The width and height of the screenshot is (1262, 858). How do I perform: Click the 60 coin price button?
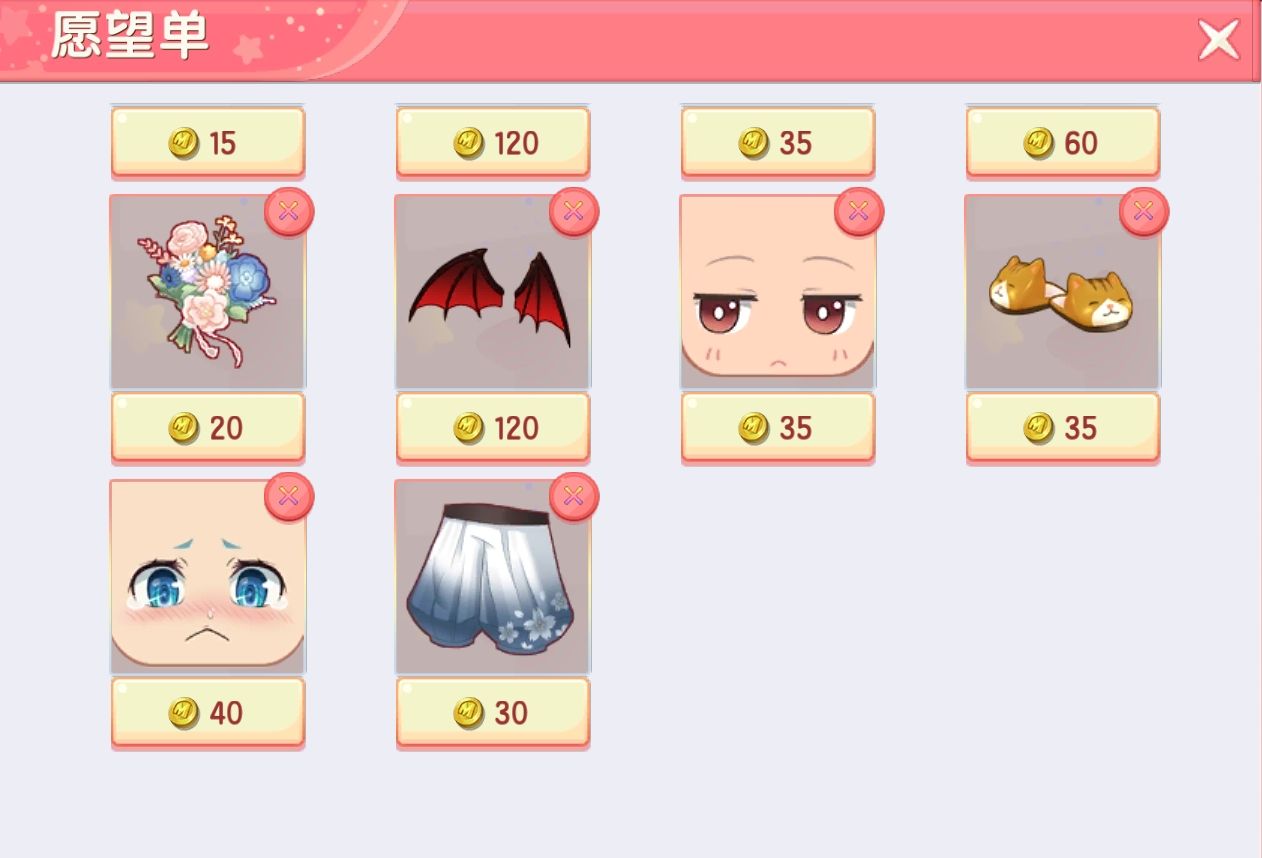[x=1063, y=142]
